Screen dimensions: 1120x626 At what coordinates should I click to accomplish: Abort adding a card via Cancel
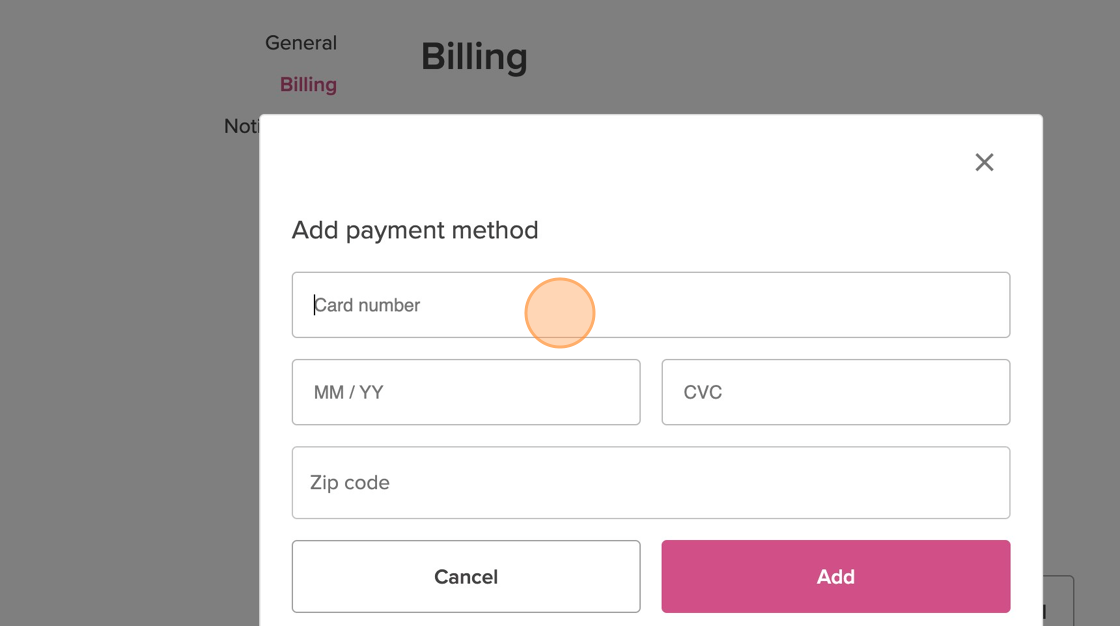(x=465, y=577)
